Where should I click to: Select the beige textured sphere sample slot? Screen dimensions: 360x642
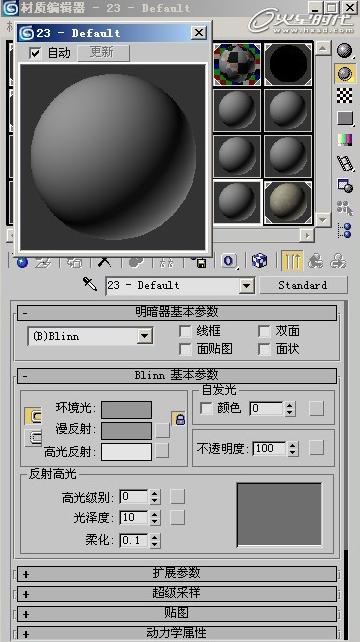(288, 202)
